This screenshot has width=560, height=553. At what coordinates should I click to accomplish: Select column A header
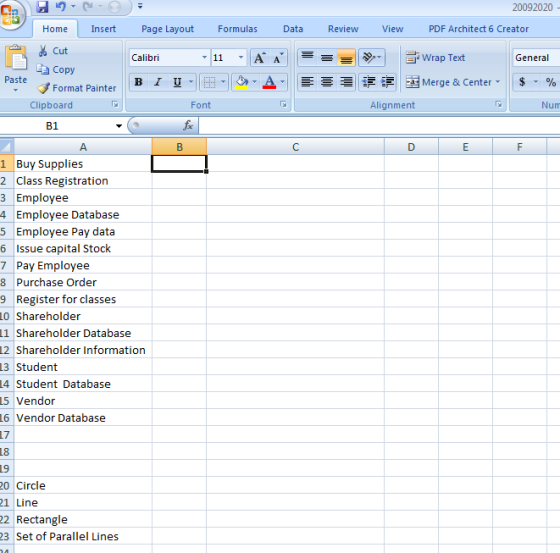pos(83,147)
